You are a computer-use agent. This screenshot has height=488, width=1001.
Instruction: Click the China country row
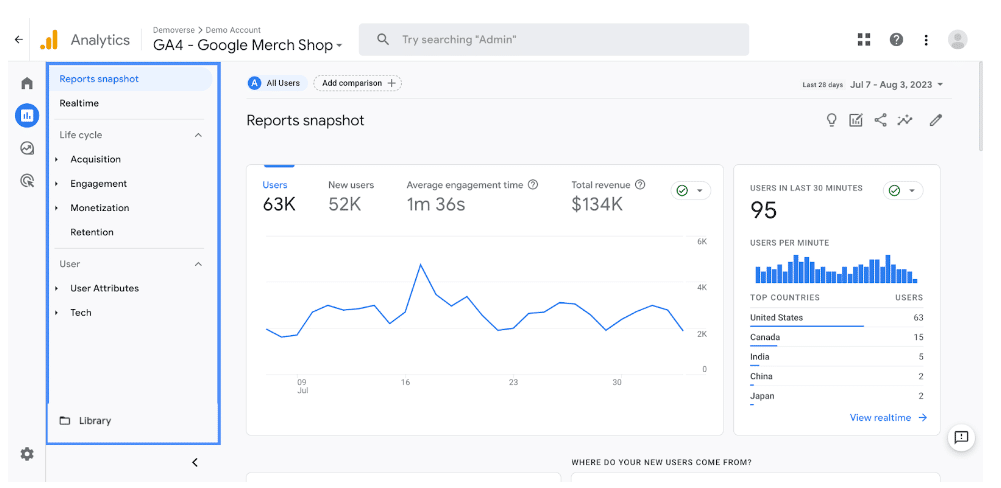836,377
